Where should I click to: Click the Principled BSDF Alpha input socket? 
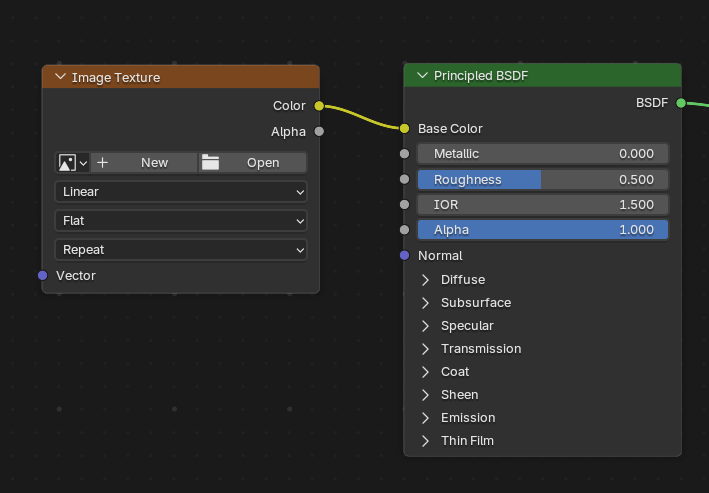405,230
